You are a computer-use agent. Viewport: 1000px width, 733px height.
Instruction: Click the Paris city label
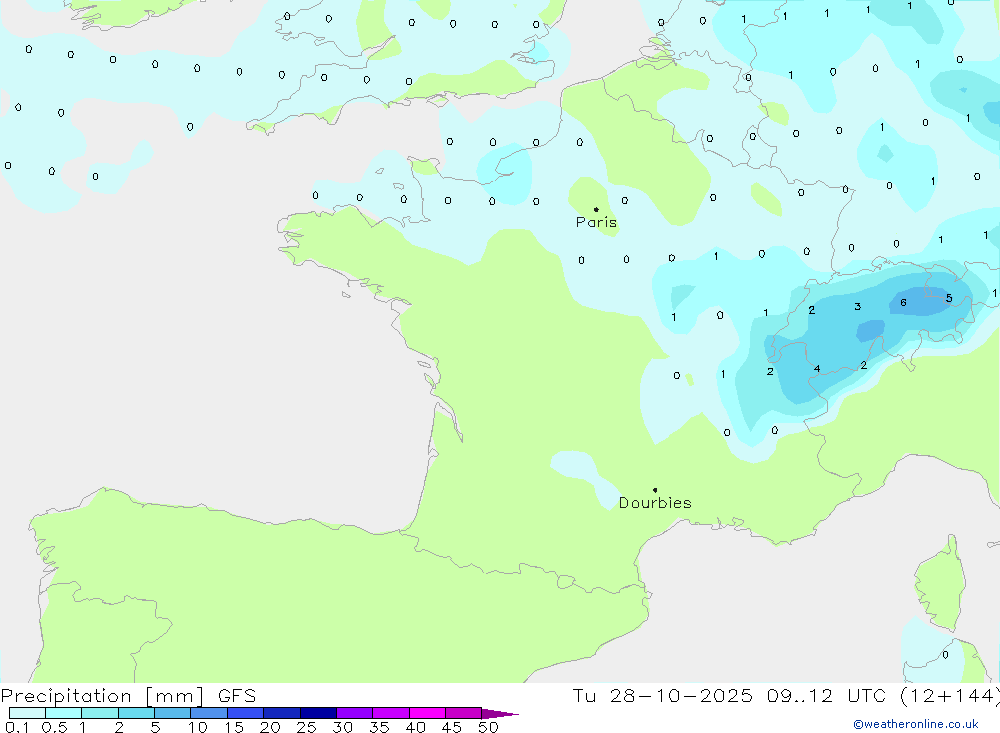[x=596, y=222]
